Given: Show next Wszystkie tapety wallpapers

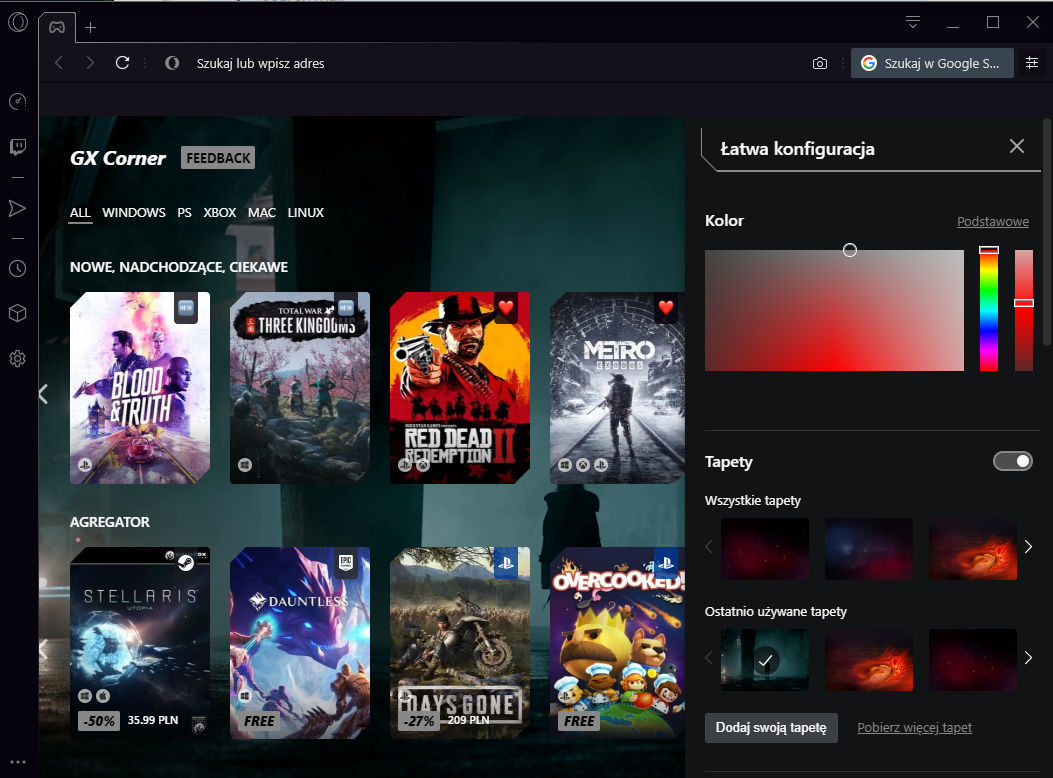Looking at the screenshot, I should pos(1028,546).
